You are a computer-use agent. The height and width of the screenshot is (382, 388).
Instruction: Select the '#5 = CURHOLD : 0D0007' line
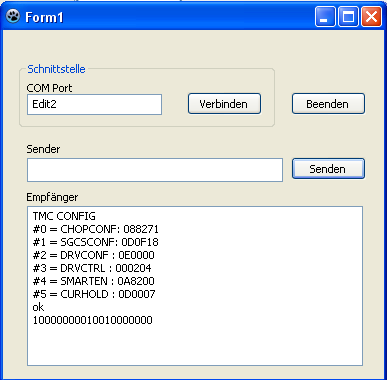coord(94,294)
